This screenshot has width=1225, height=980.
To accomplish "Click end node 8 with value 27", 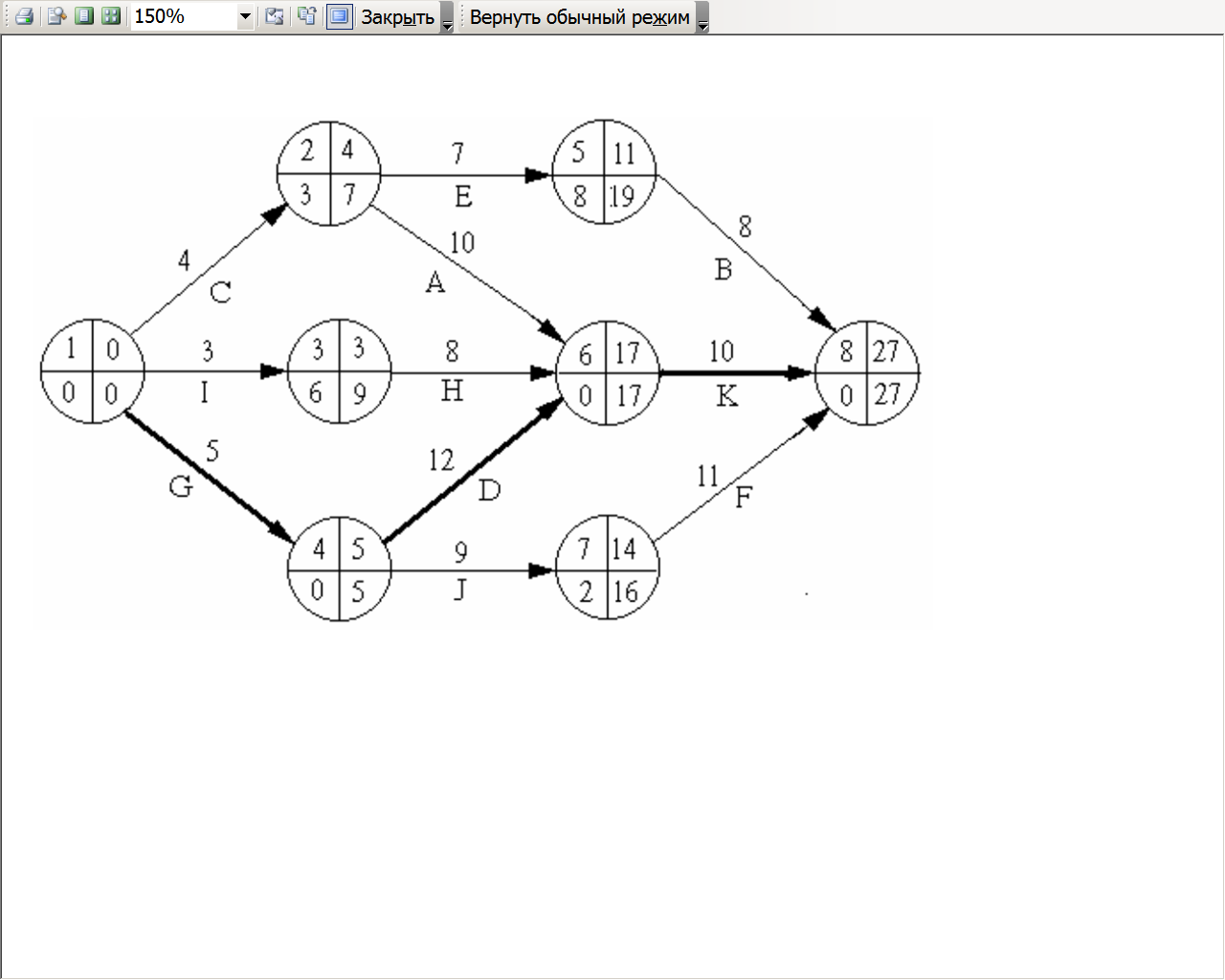I will click(x=867, y=373).
